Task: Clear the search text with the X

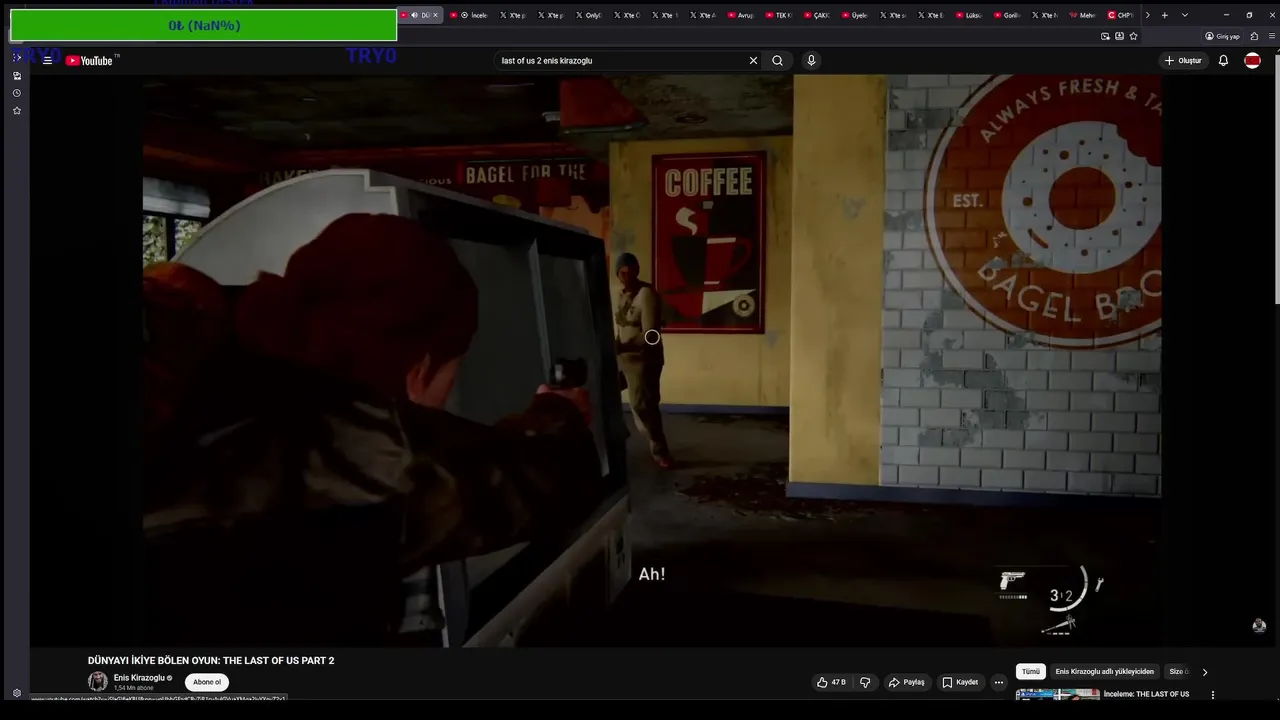Action: [753, 61]
